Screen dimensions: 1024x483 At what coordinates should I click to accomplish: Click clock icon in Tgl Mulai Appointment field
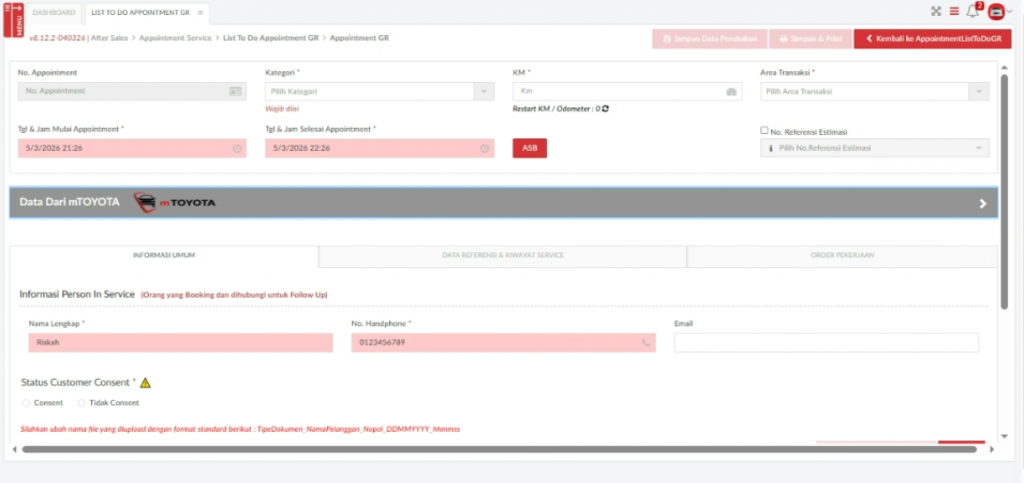point(237,148)
